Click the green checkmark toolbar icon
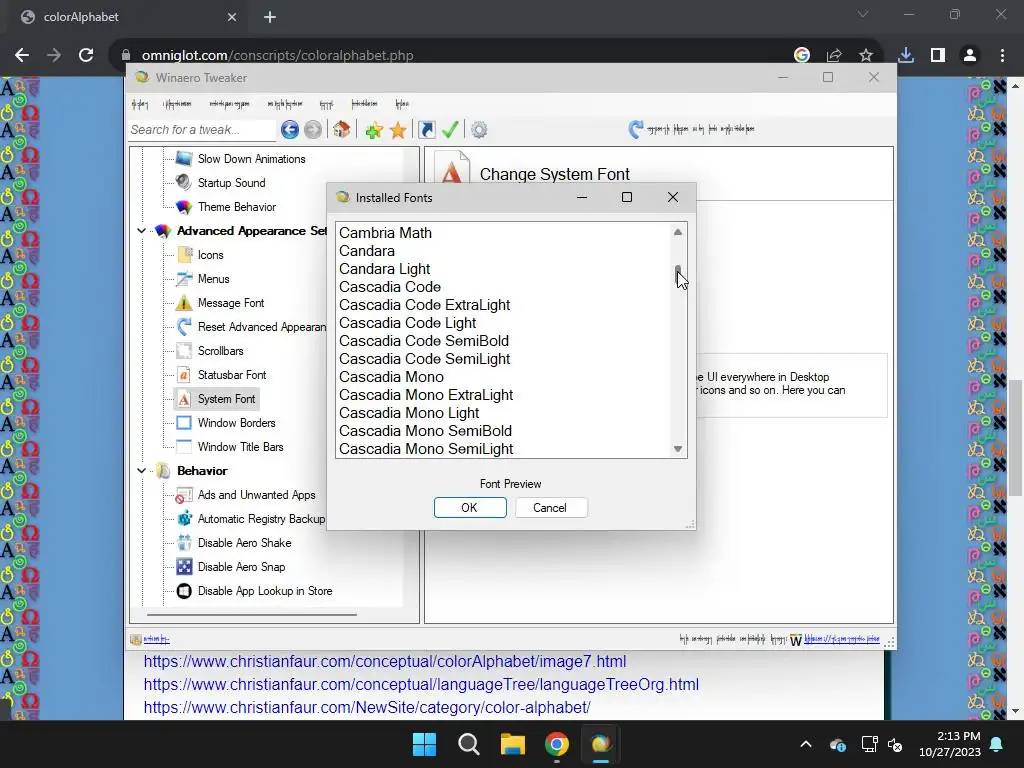This screenshot has height=768, width=1024. [x=450, y=129]
